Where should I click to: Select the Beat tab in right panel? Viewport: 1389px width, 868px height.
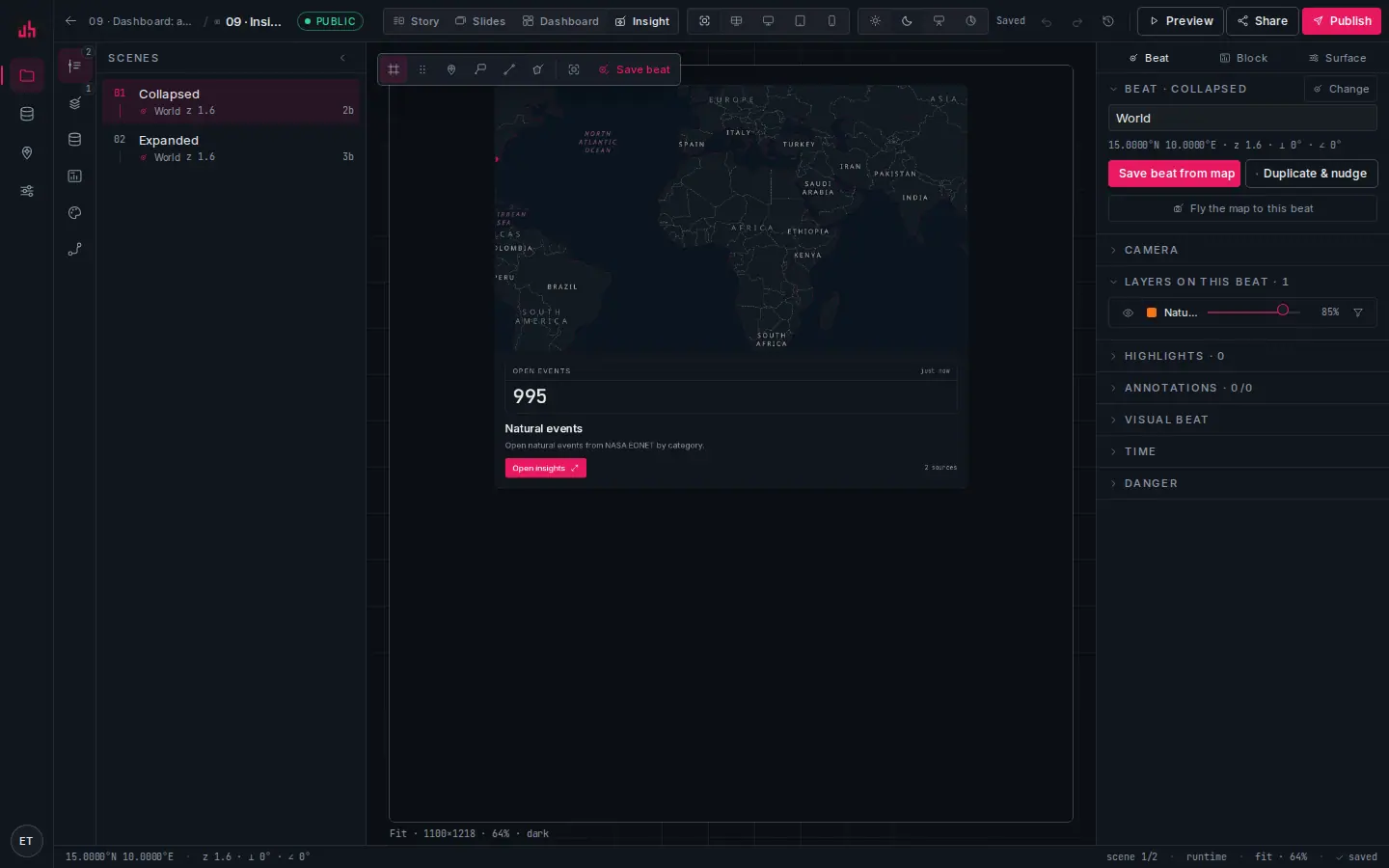[1149, 58]
